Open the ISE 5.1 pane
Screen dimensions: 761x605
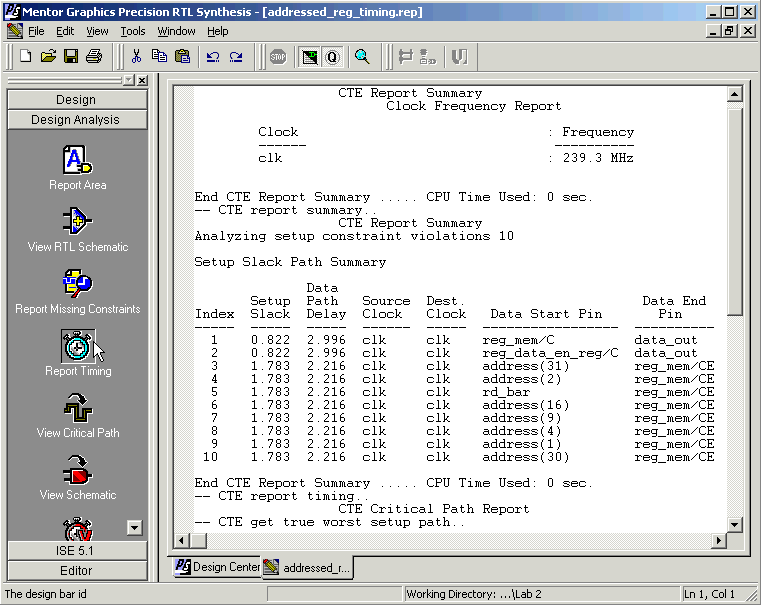pyautogui.click(x=77, y=551)
